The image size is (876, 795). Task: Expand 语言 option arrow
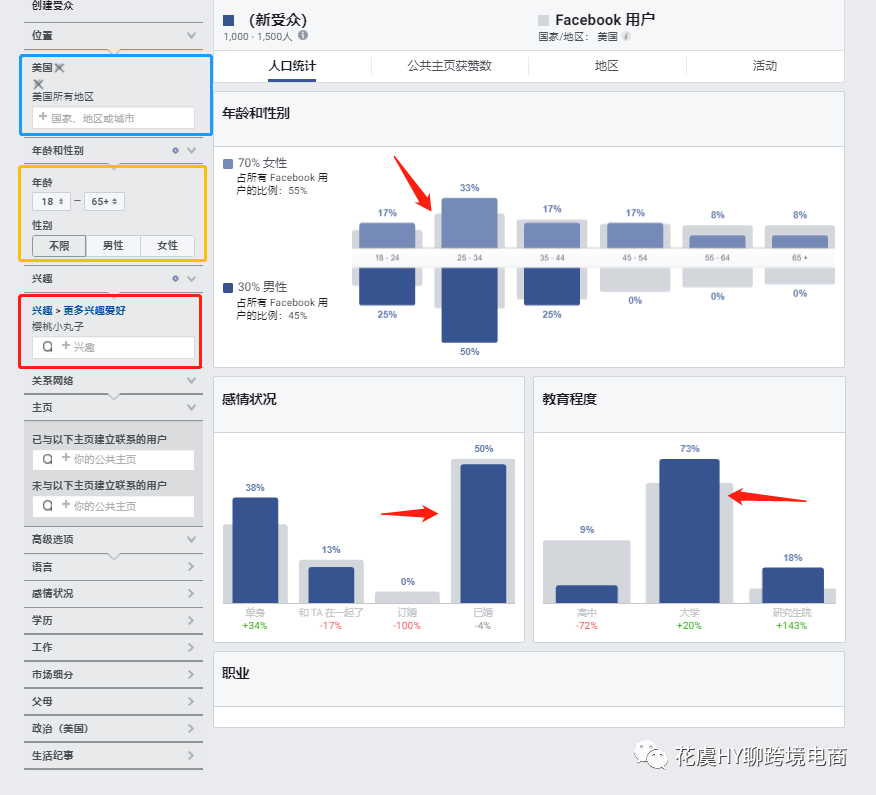point(191,567)
